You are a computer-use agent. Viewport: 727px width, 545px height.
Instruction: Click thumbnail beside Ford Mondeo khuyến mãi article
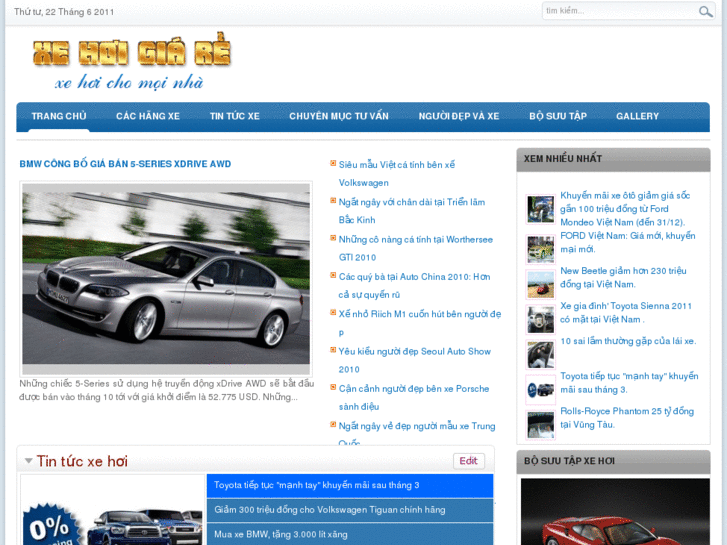point(541,209)
